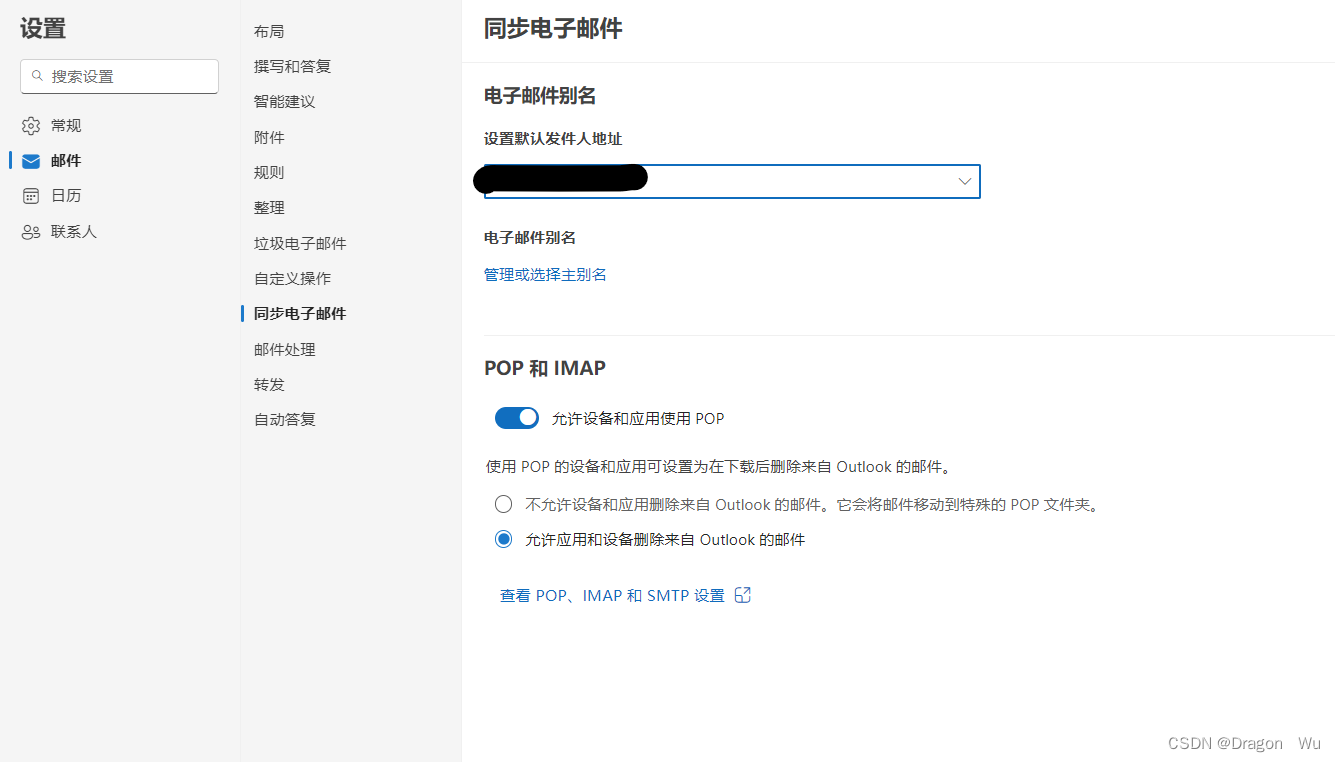Click the redacted default sender address field
Image resolution: width=1335 pixels, height=762 pixels.
point(732,181)
